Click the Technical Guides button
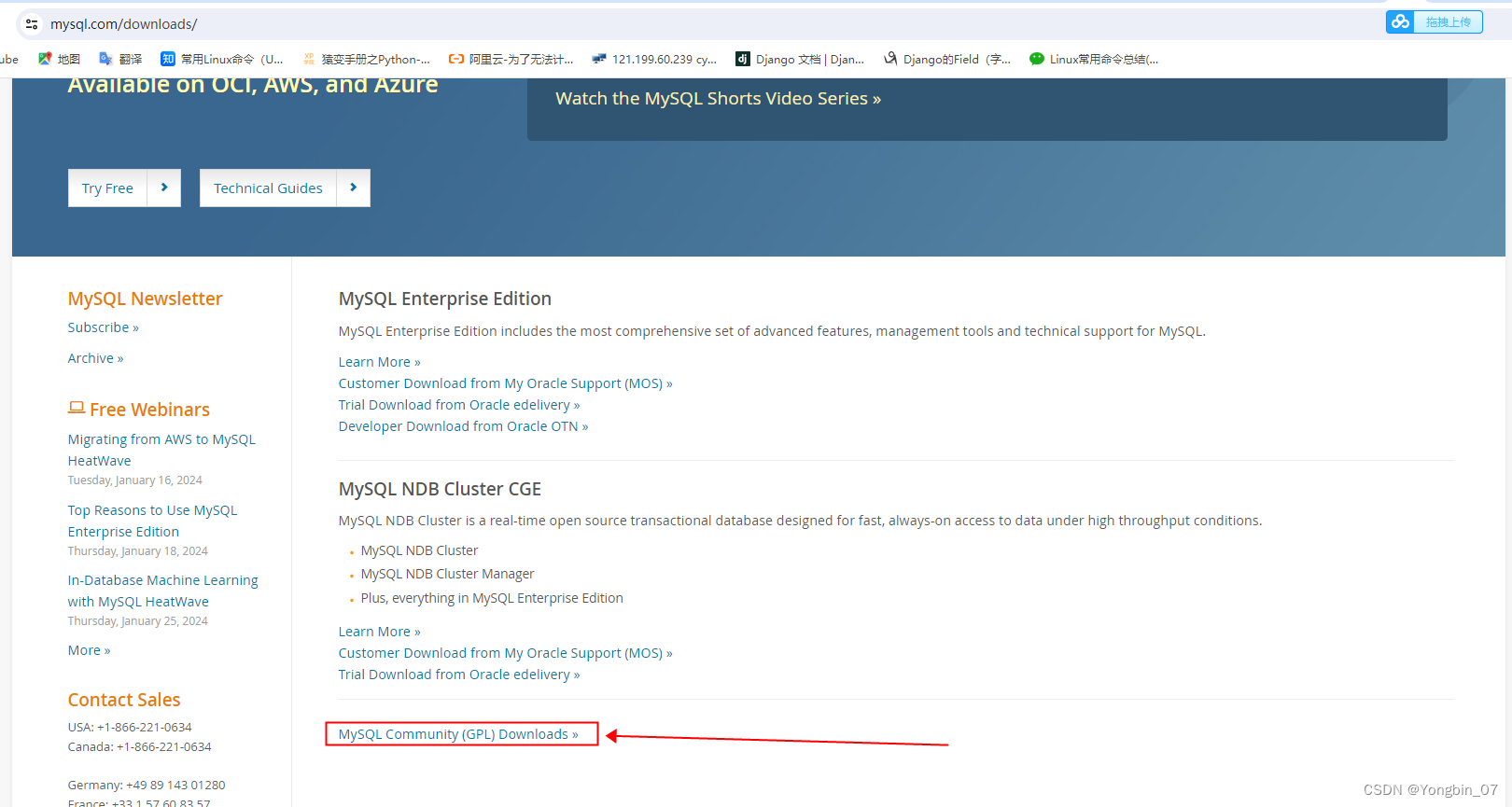1512x807 pixels. 268,188
